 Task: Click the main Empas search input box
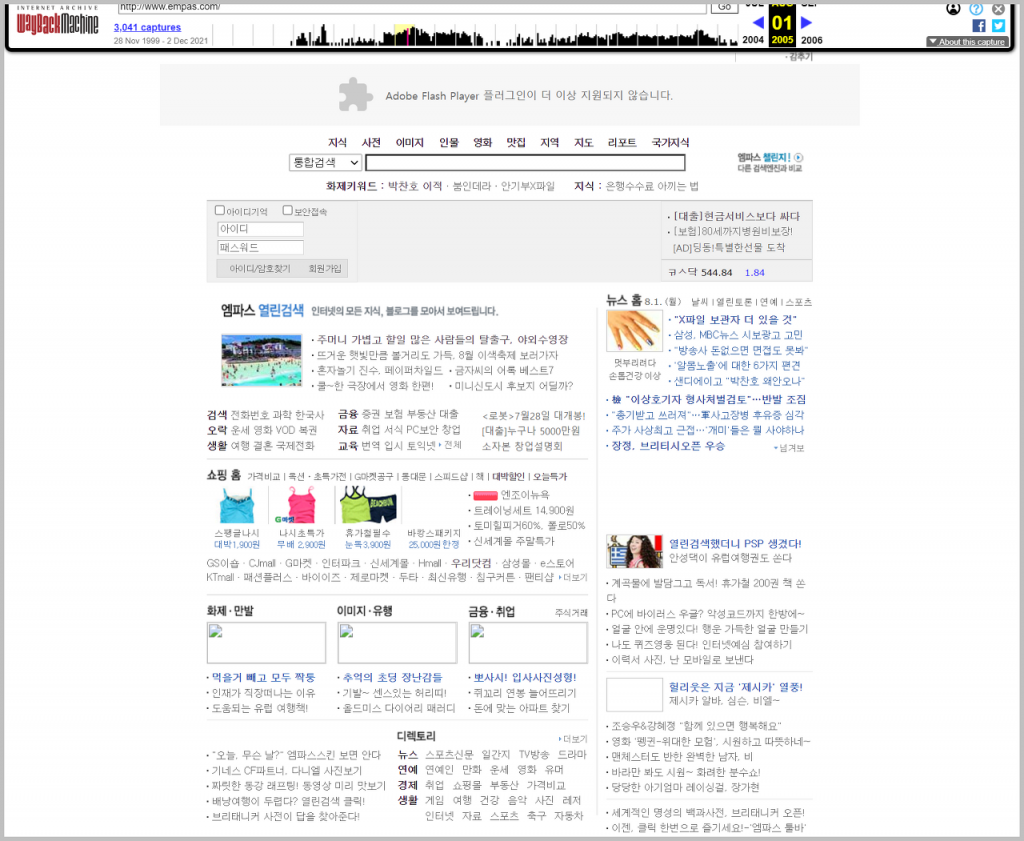point(525,162)
